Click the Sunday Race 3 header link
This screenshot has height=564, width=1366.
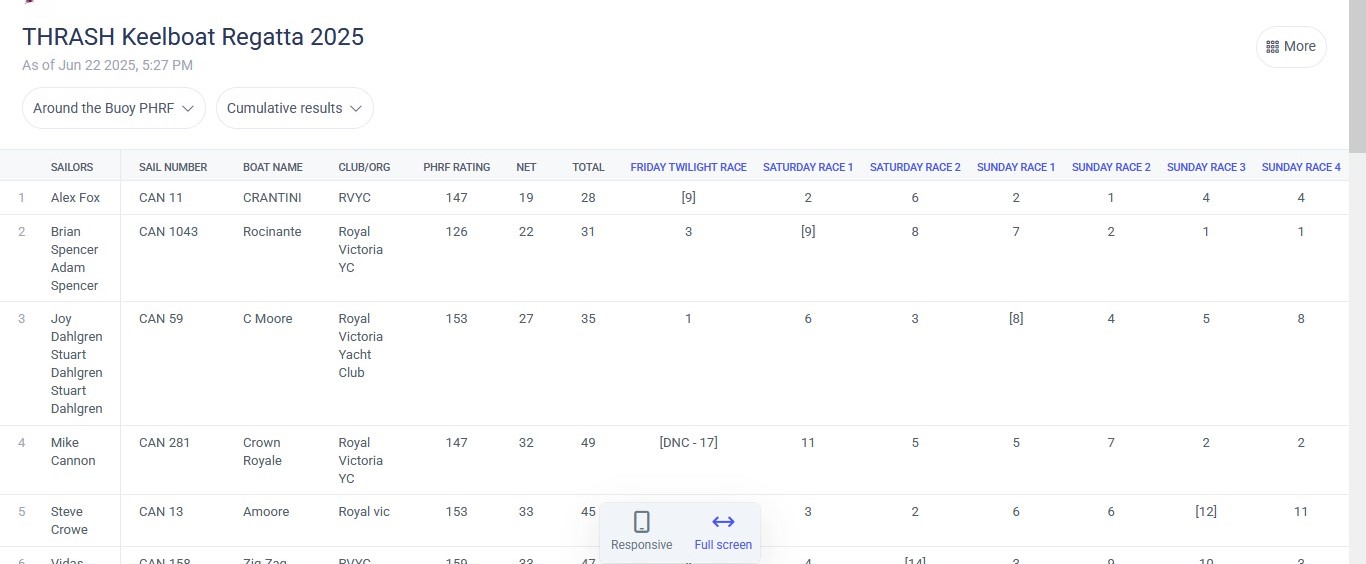pyautogui.click(x=1206, y=167)
